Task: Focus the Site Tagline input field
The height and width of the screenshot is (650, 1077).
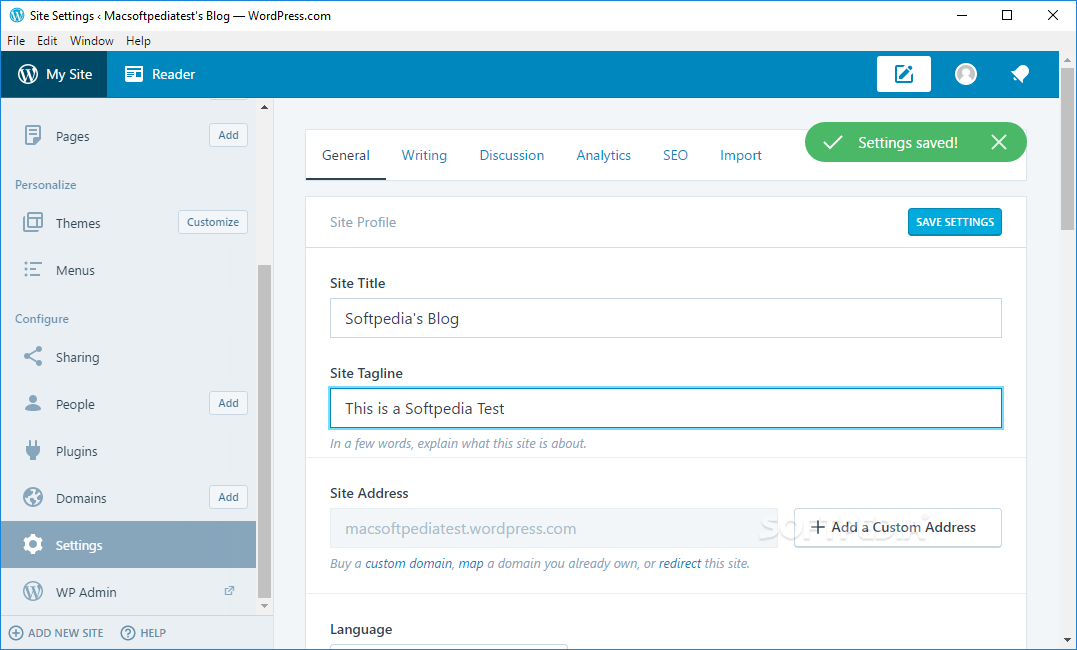Action: pyautogui.click(x=666, y=408)
